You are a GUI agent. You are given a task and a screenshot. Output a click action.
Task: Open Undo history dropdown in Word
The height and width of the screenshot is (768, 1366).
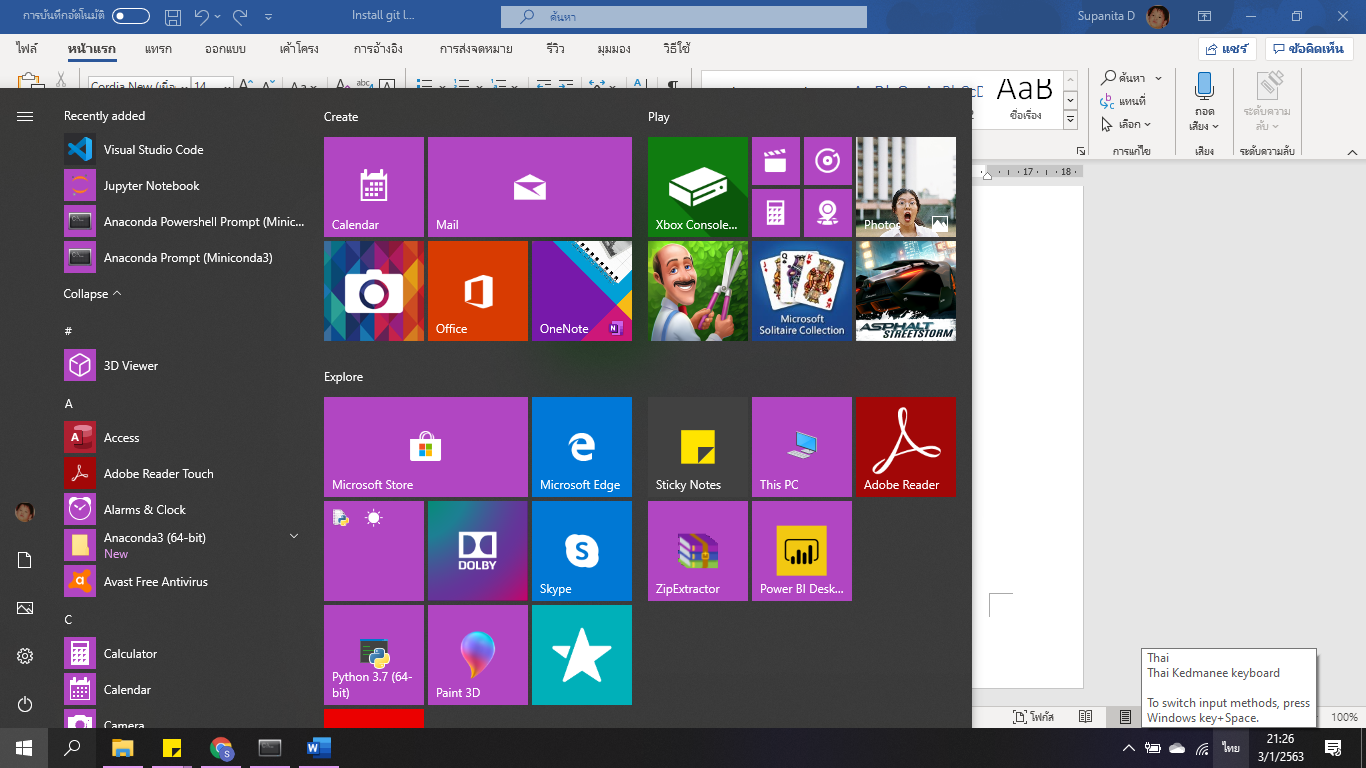[217, 17]
